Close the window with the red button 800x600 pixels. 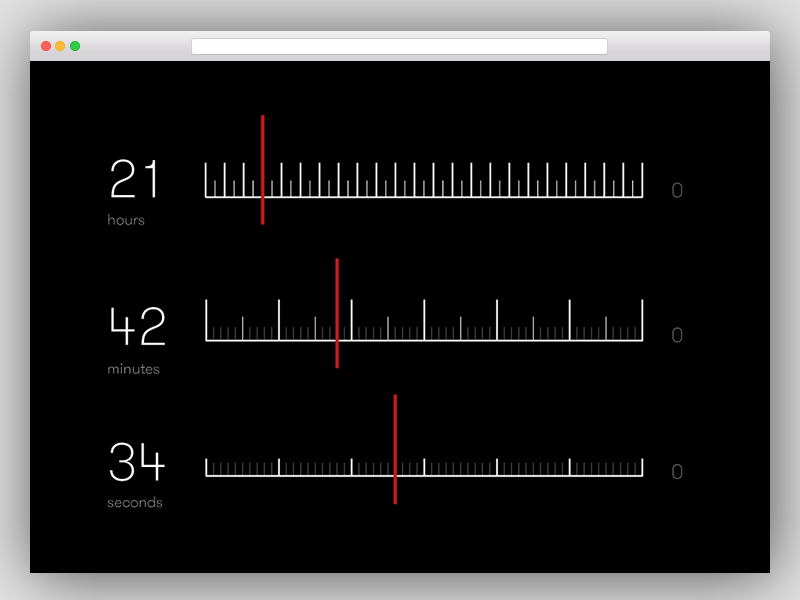[46, 46]
